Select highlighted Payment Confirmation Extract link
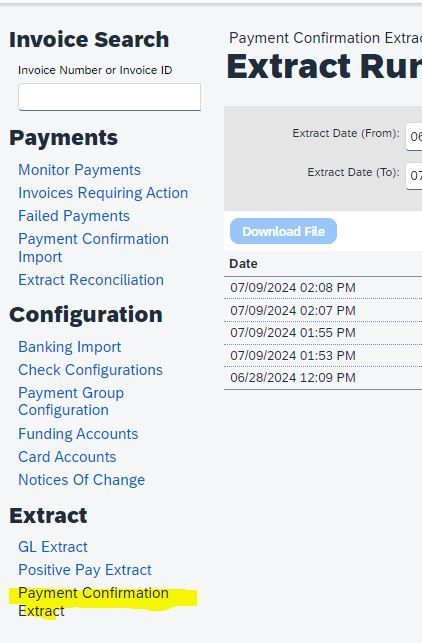 pos(94,602)
